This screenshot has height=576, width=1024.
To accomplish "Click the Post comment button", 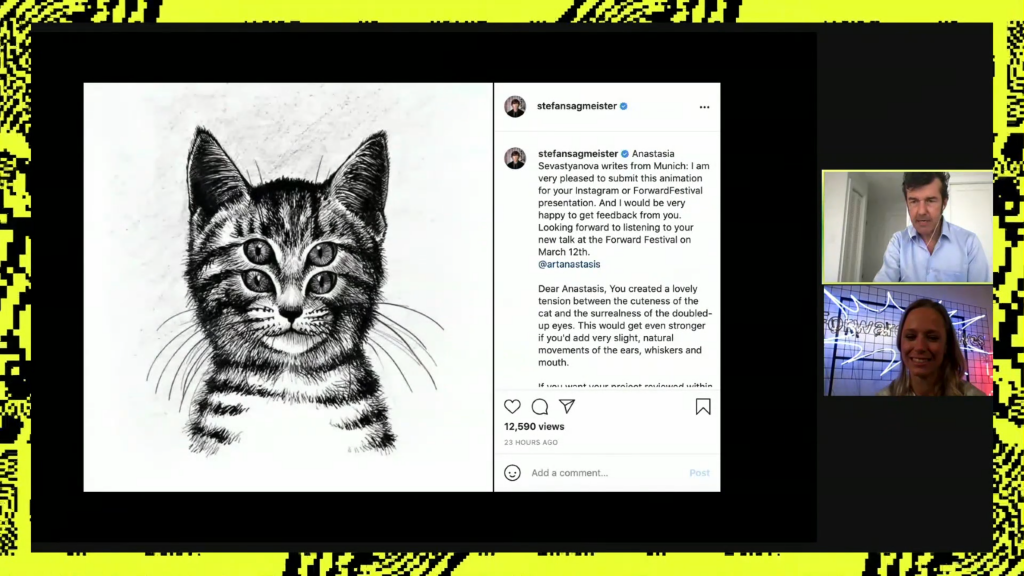I will click(699, 473).
